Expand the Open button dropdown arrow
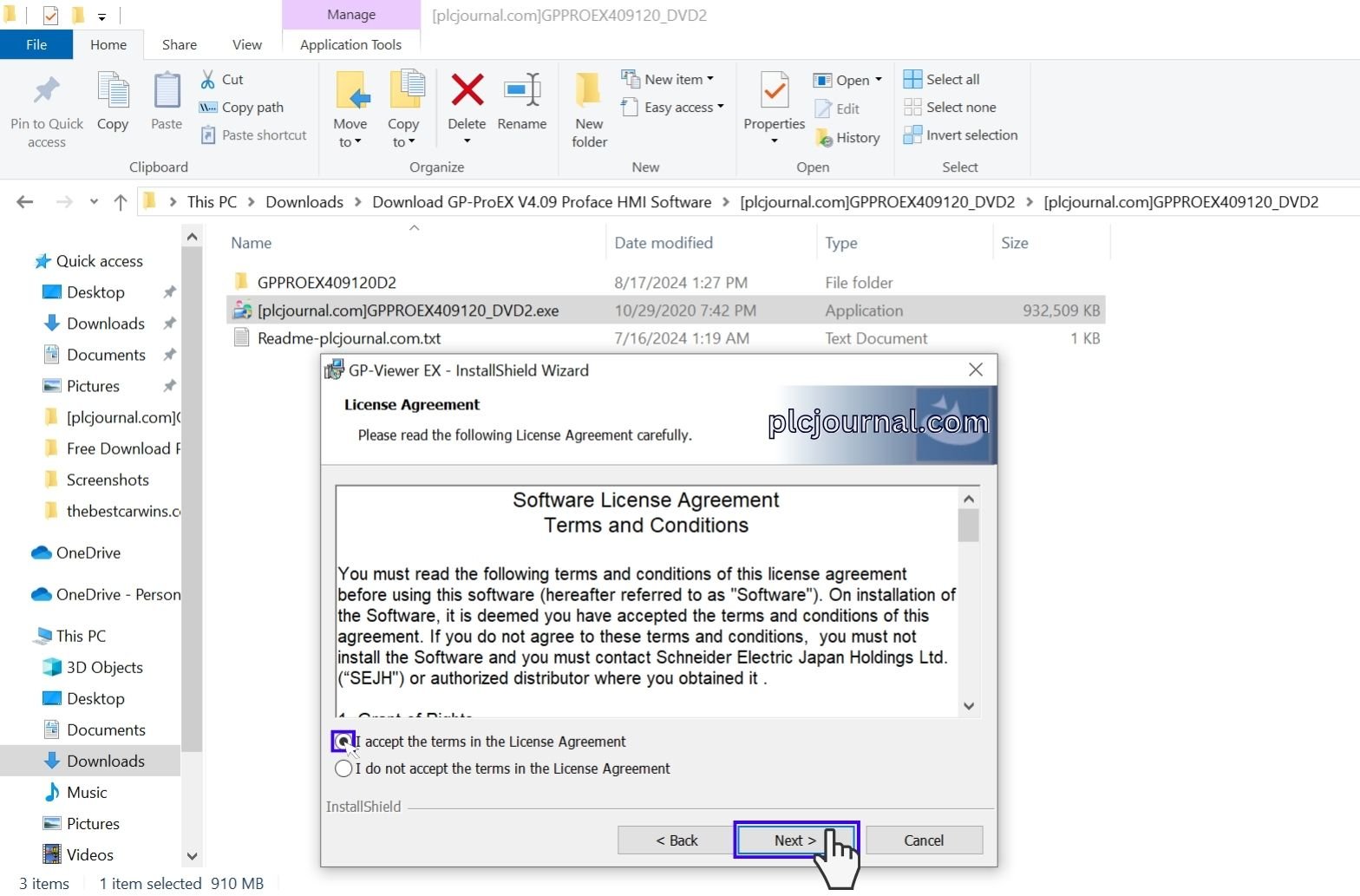The image size is (1360, 896). pyautogui.click(x=879, y=80)
